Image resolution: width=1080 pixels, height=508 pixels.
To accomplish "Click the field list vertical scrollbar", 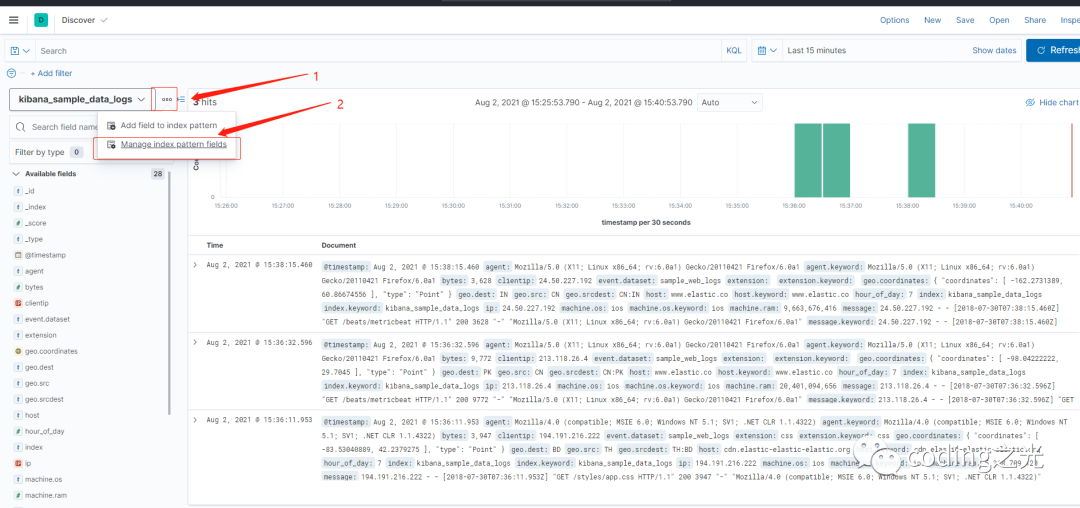I will click(x=169, y=293).
